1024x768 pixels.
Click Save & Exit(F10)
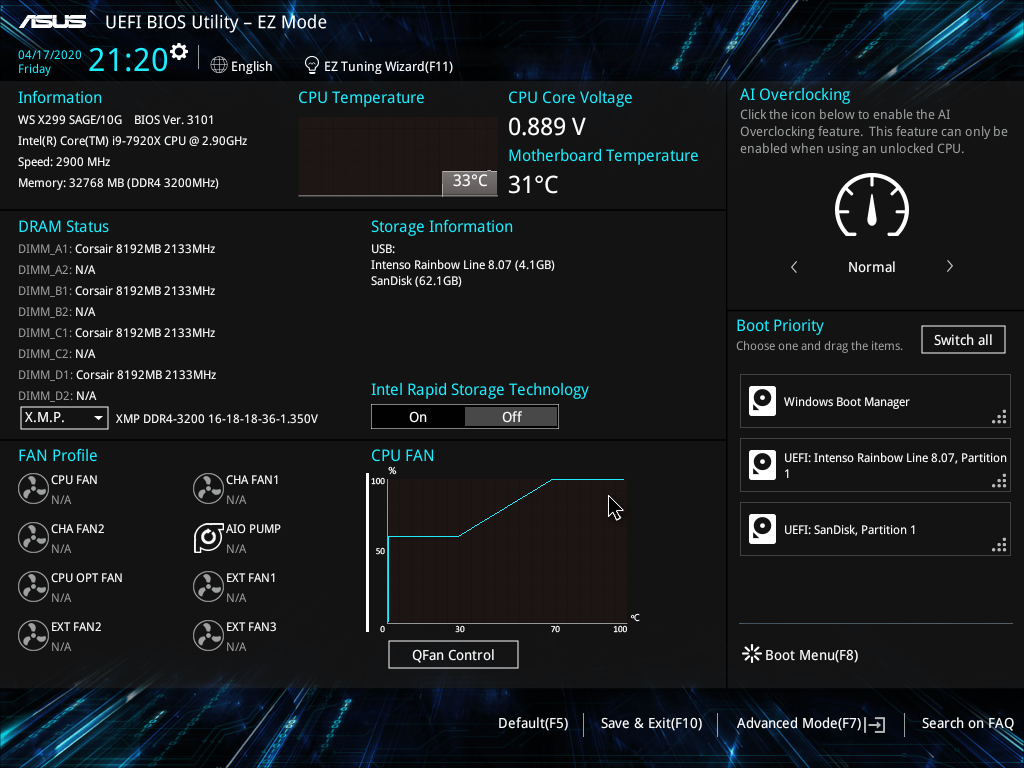[x=651, y=723]
